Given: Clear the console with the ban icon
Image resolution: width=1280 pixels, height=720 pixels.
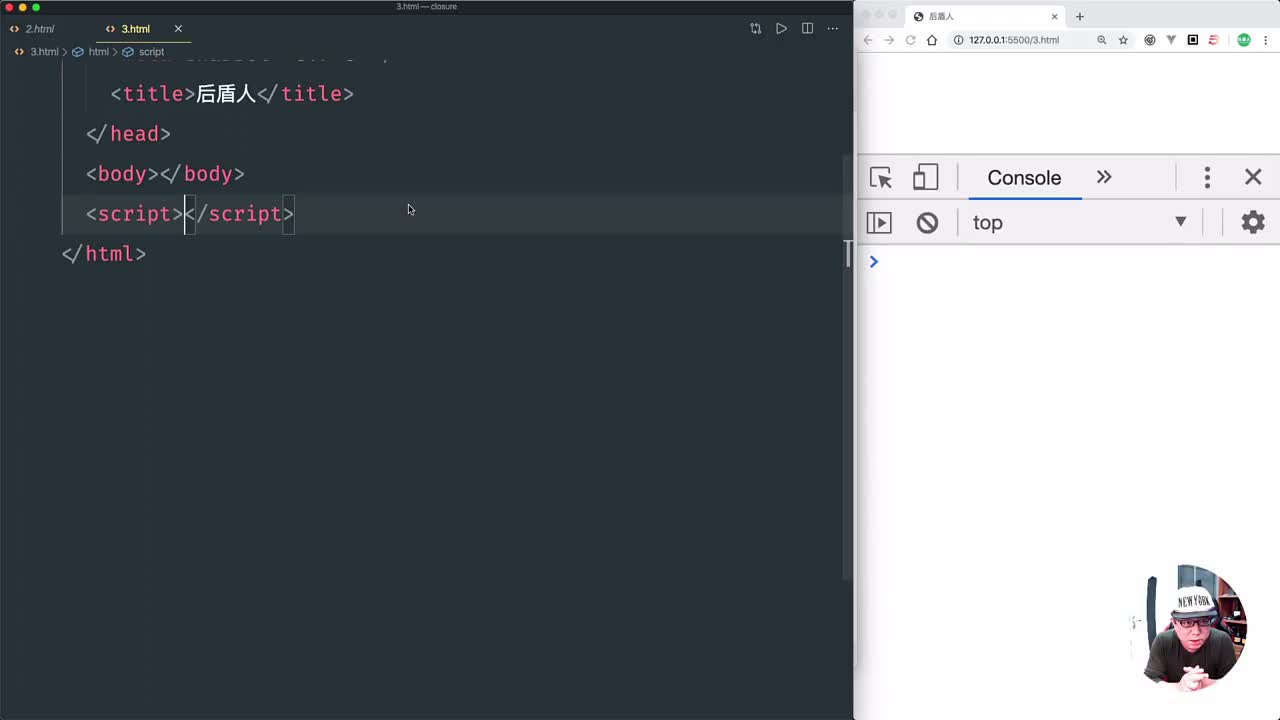Looking at the screenshot, I should click(927, 222).
